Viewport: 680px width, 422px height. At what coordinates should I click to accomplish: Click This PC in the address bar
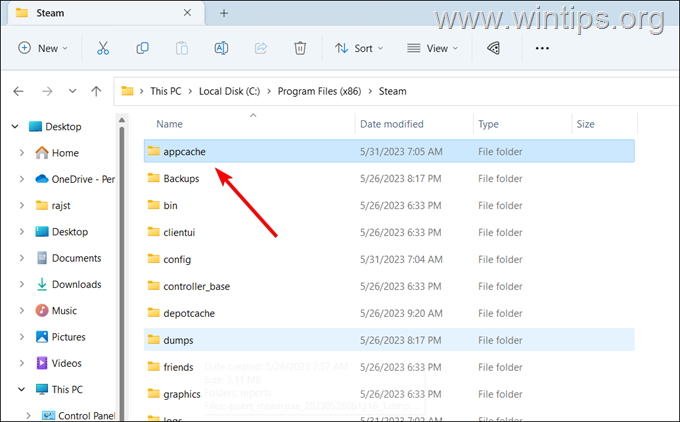[x=166, y=91]
